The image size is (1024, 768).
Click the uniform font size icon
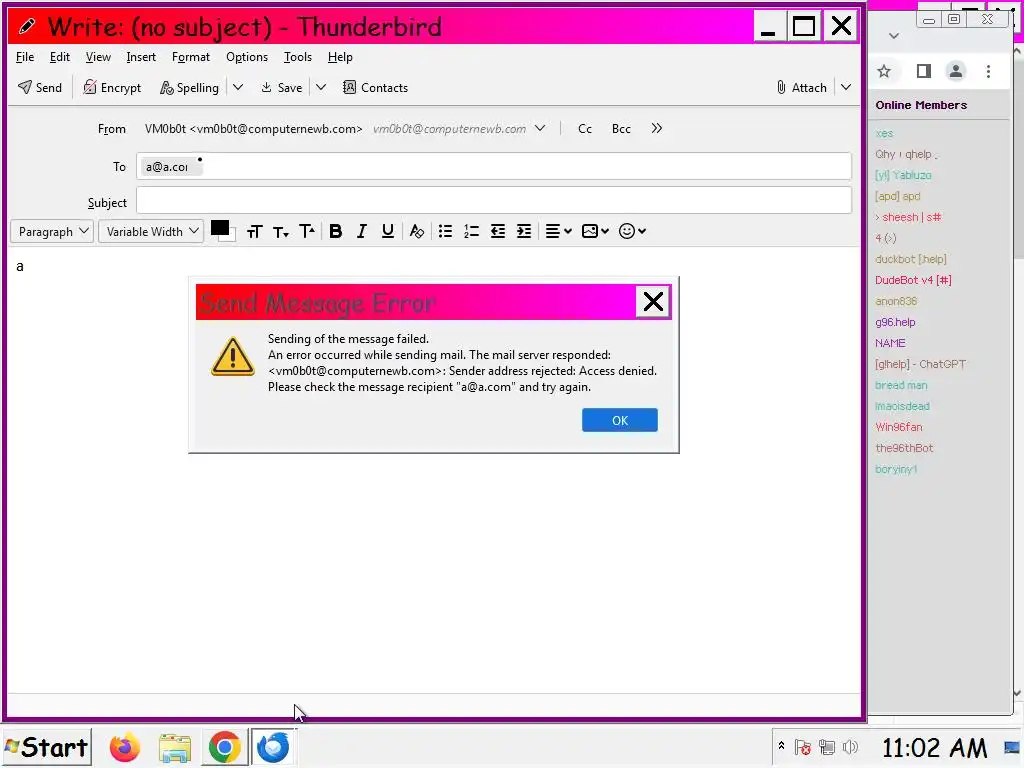[x=254, y=231]
